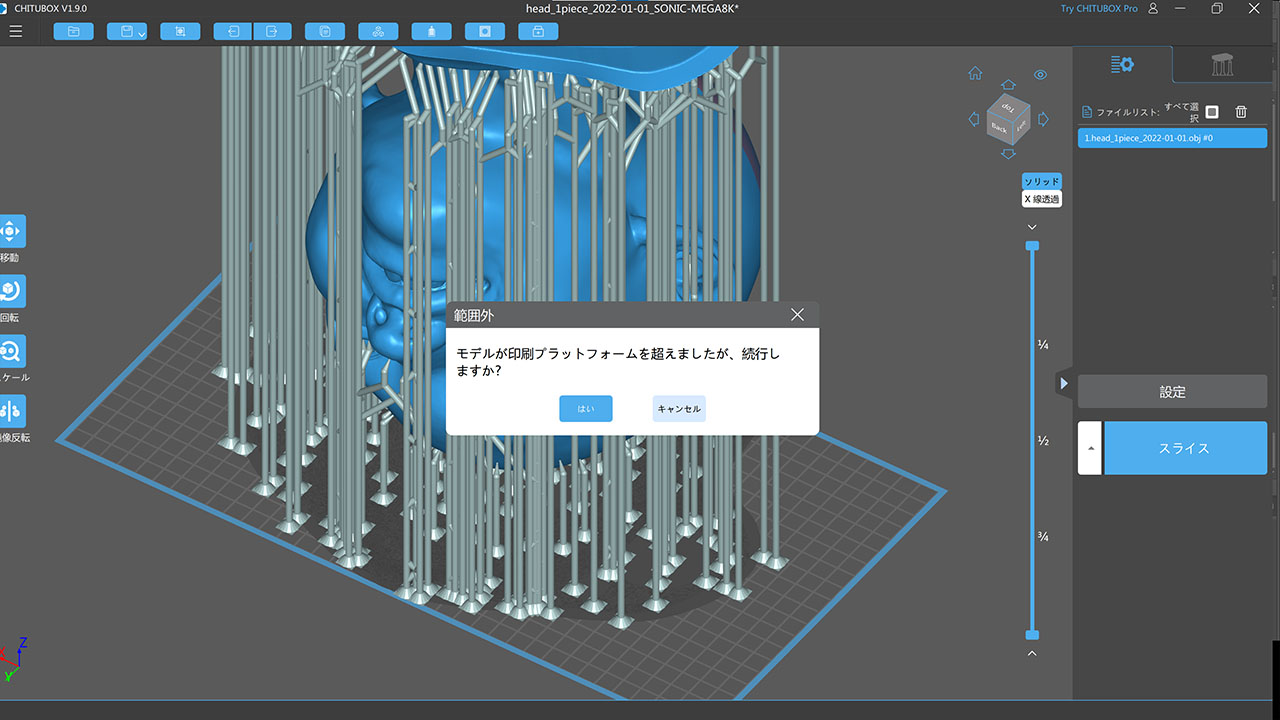Open the user account icon
The height and width of the screenshot is (720, 1280).
1154,8
